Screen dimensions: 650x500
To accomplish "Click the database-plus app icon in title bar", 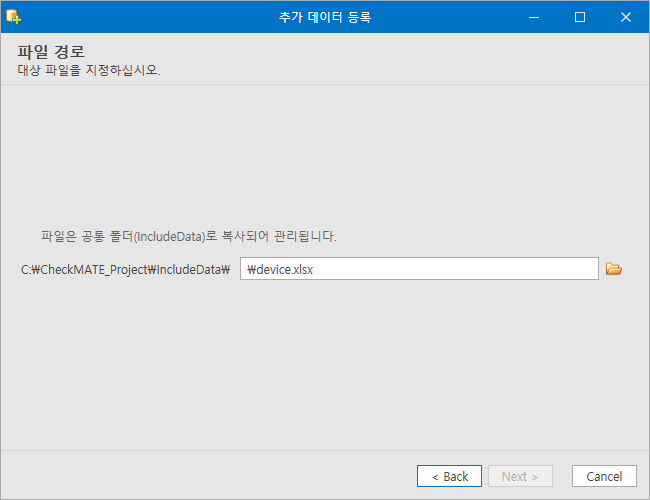I will click(14, 17).
